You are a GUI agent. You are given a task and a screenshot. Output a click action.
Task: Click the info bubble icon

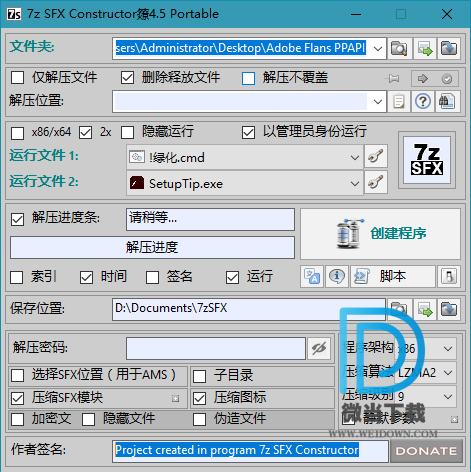point(337,276)
